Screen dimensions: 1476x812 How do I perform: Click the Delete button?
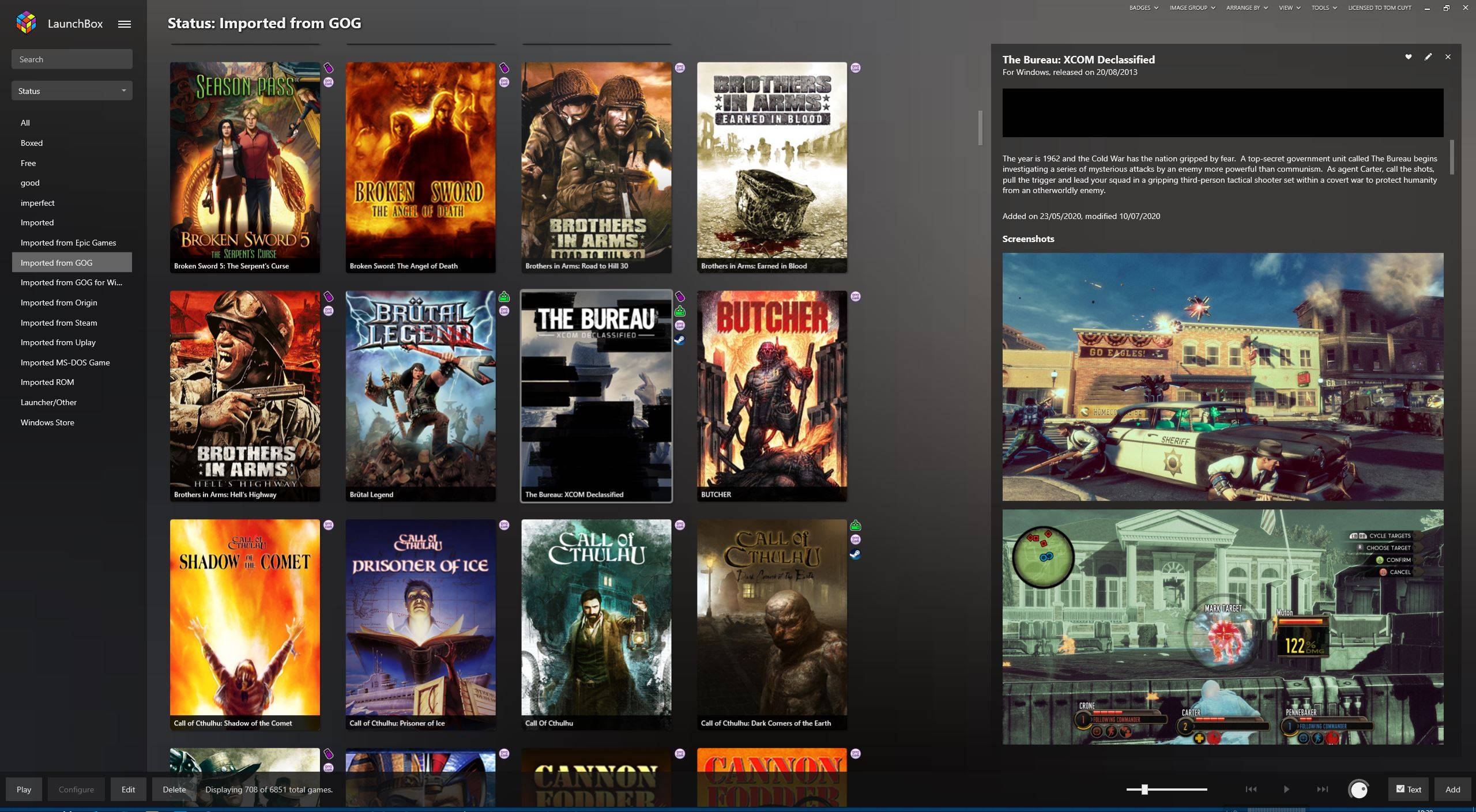[174, 790]
